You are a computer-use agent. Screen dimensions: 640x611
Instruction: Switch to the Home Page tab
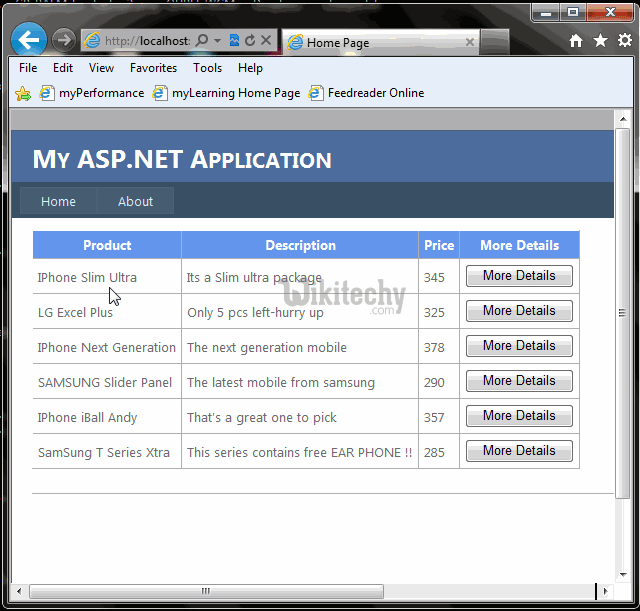point(370,43)
